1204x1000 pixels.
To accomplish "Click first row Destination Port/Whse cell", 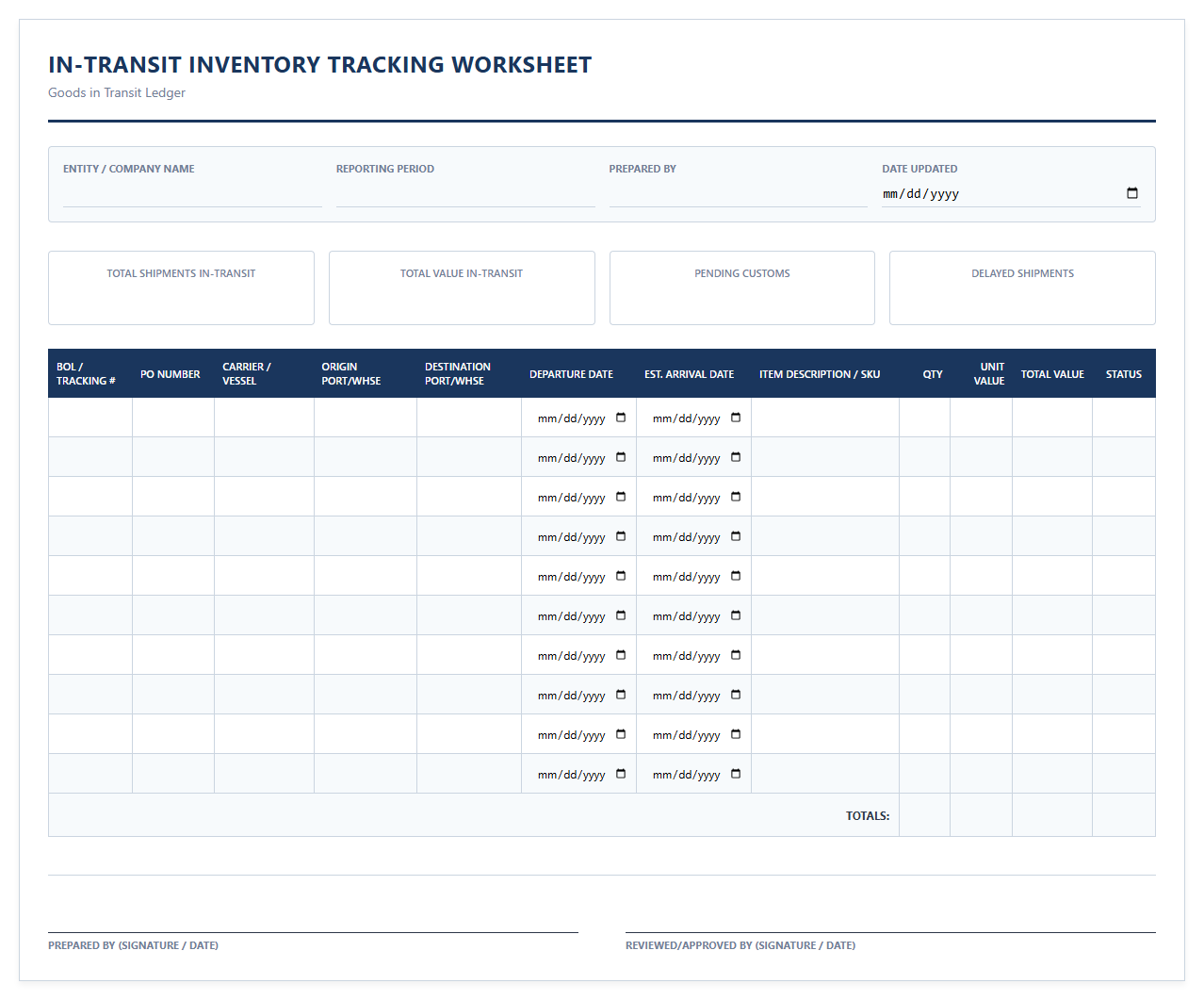I will tap(469, 418).
